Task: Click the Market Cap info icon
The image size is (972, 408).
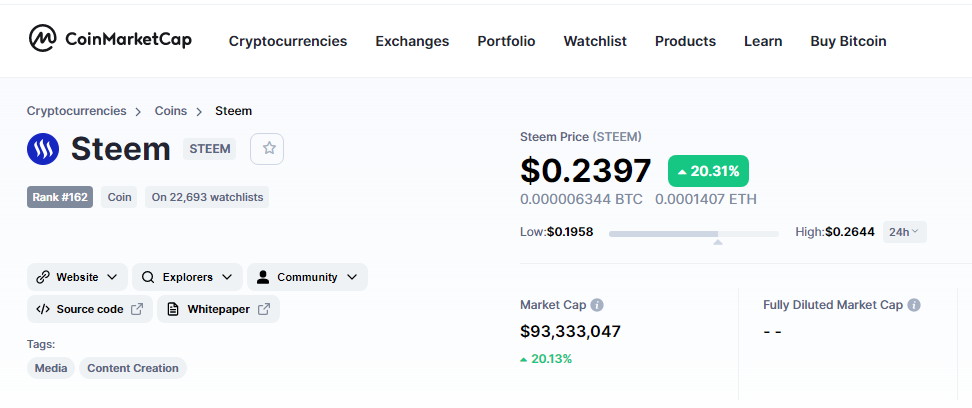Action: (597, 305)
